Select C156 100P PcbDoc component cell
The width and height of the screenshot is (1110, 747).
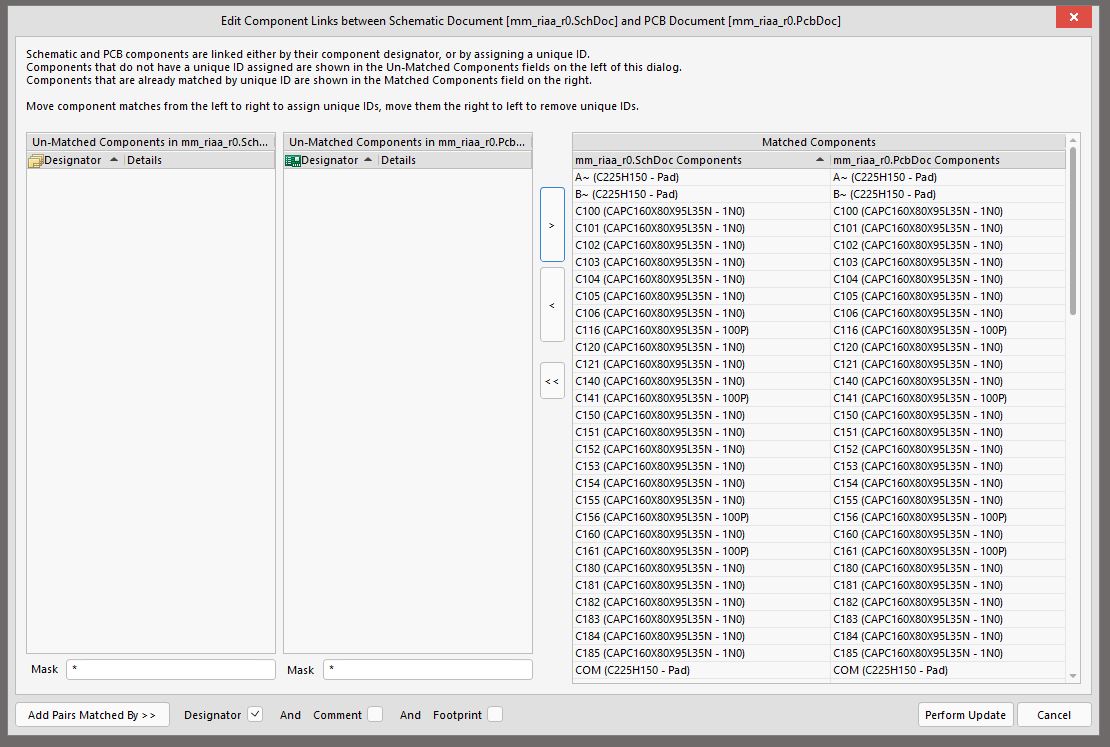coord(947,517)
